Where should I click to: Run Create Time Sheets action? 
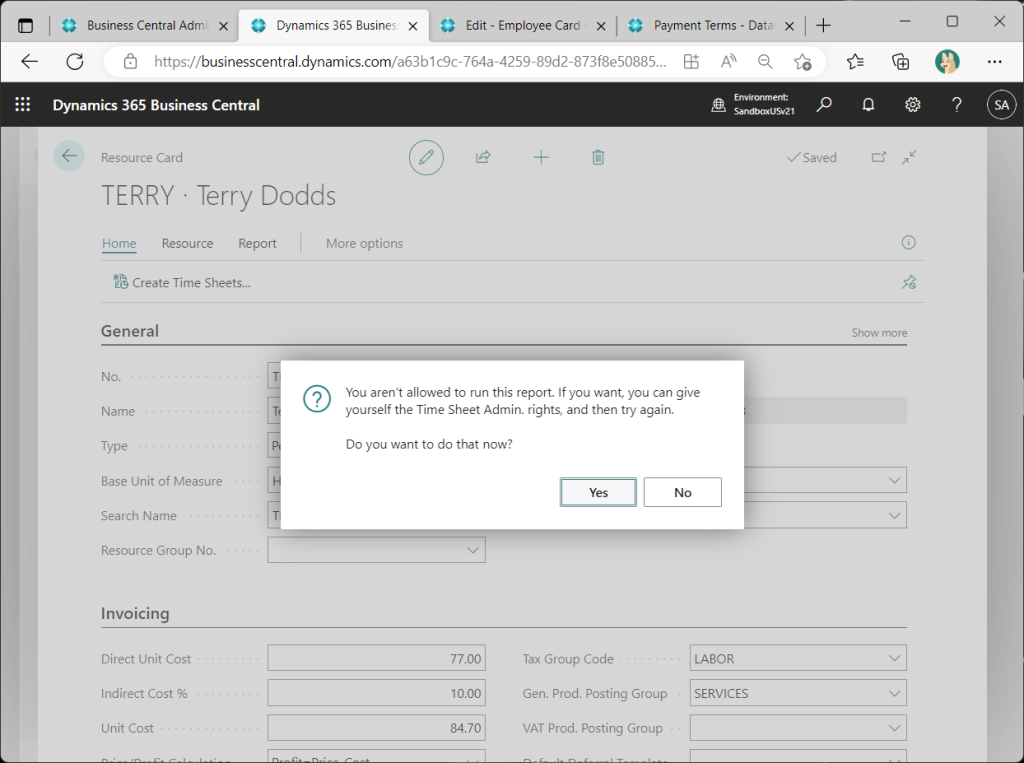click(182, 282)
